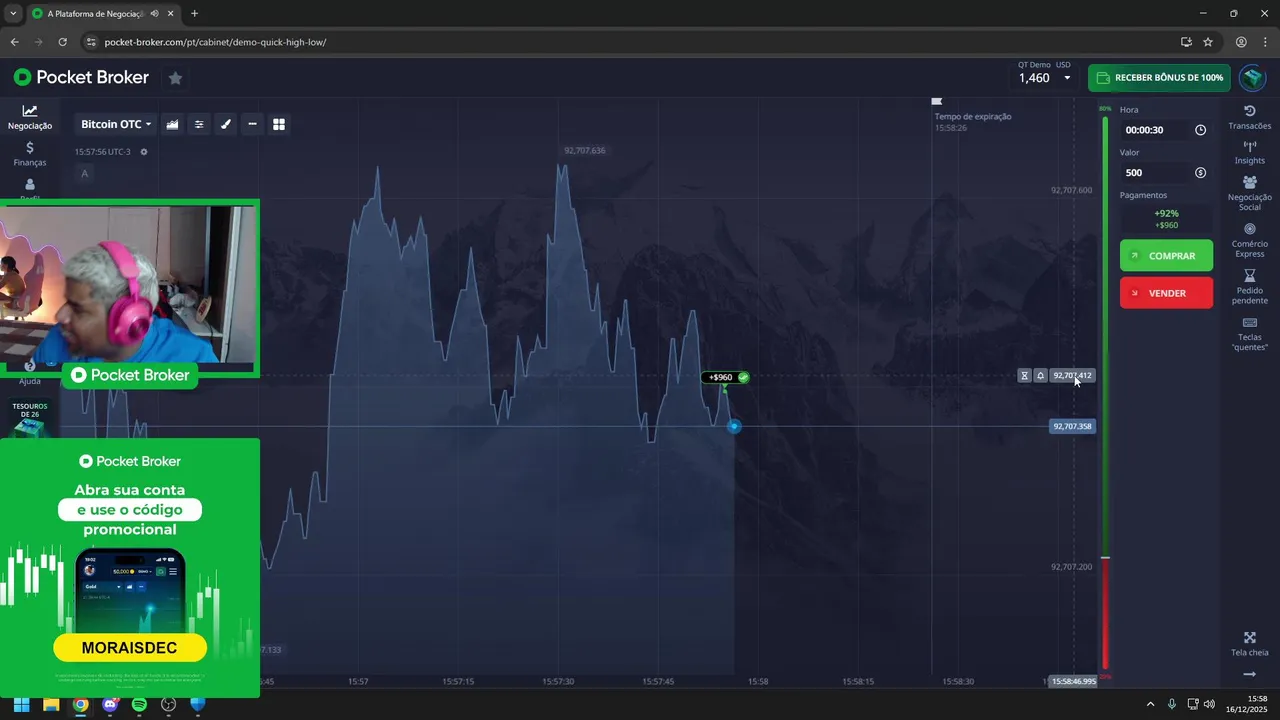Click RECEBER BÔNUS DE 100% button
The height and width of the screenshot is (720, 1280).
click(1159, 78)
